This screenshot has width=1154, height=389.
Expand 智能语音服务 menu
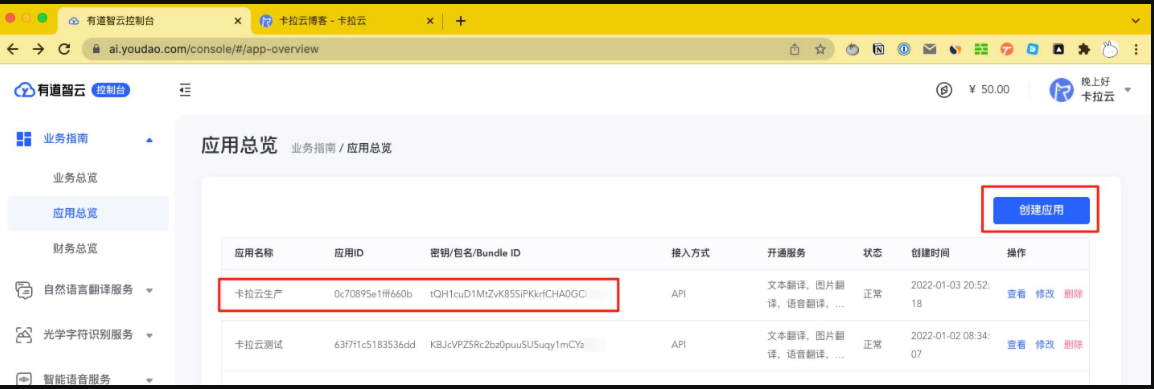pyautogui.click(x=150, y=380)
